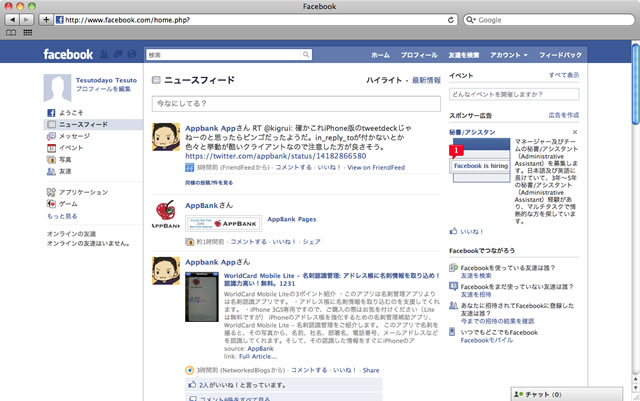Click the Safari forward arrow button

26,20
